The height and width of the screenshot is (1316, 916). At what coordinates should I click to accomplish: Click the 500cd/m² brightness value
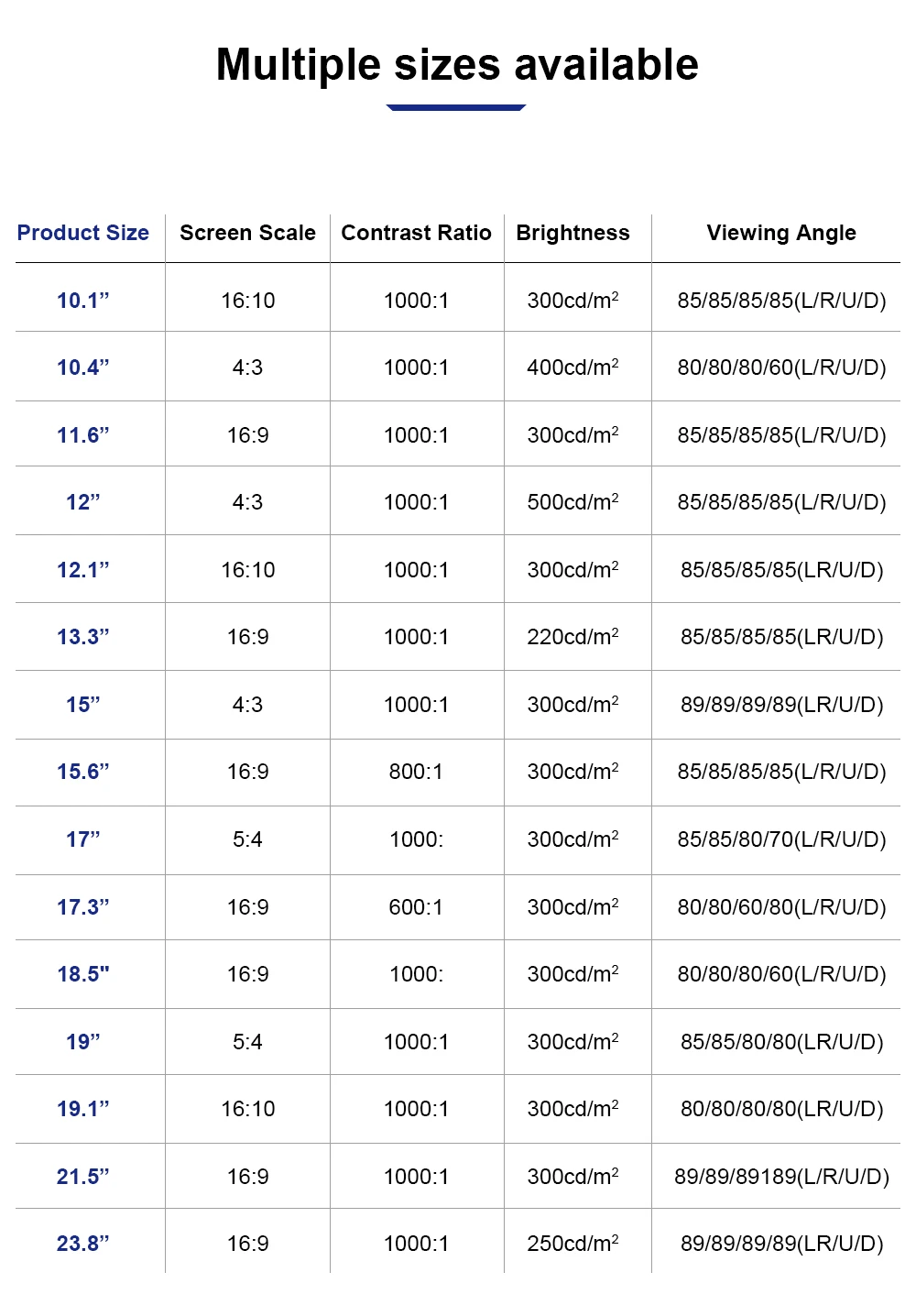572,502
